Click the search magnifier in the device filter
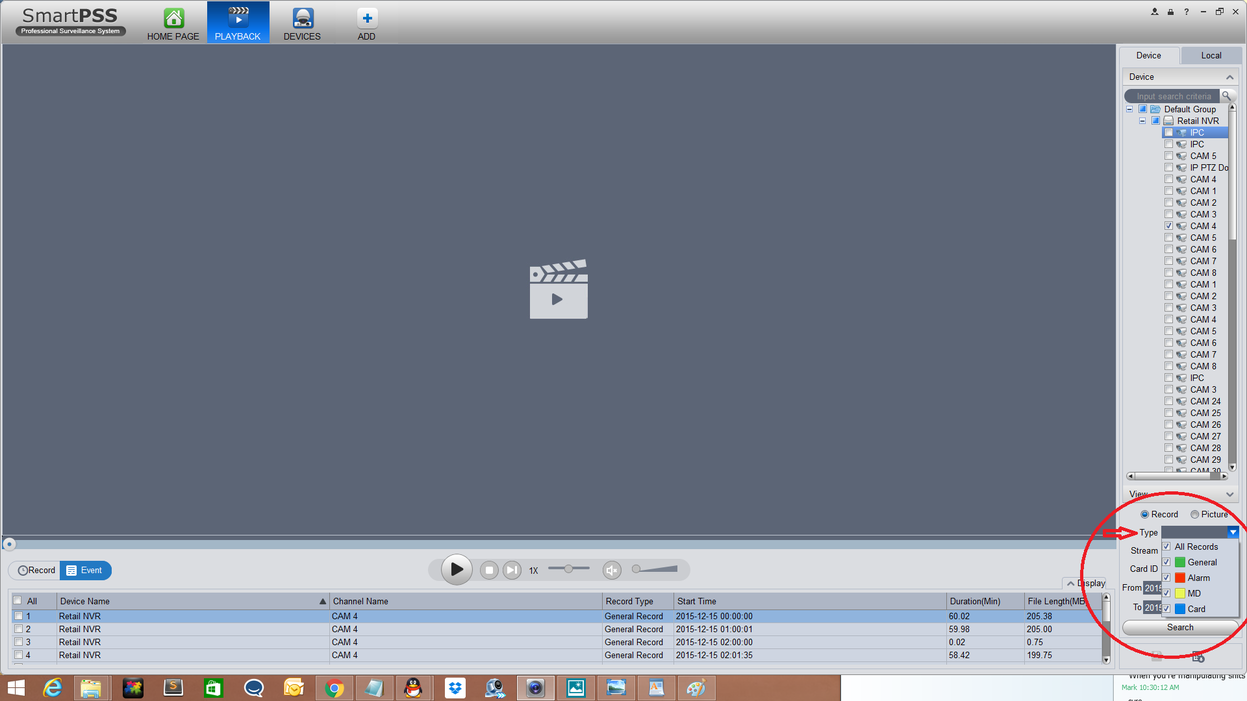The image size is (1247, 701). [x=1227, y=95]
